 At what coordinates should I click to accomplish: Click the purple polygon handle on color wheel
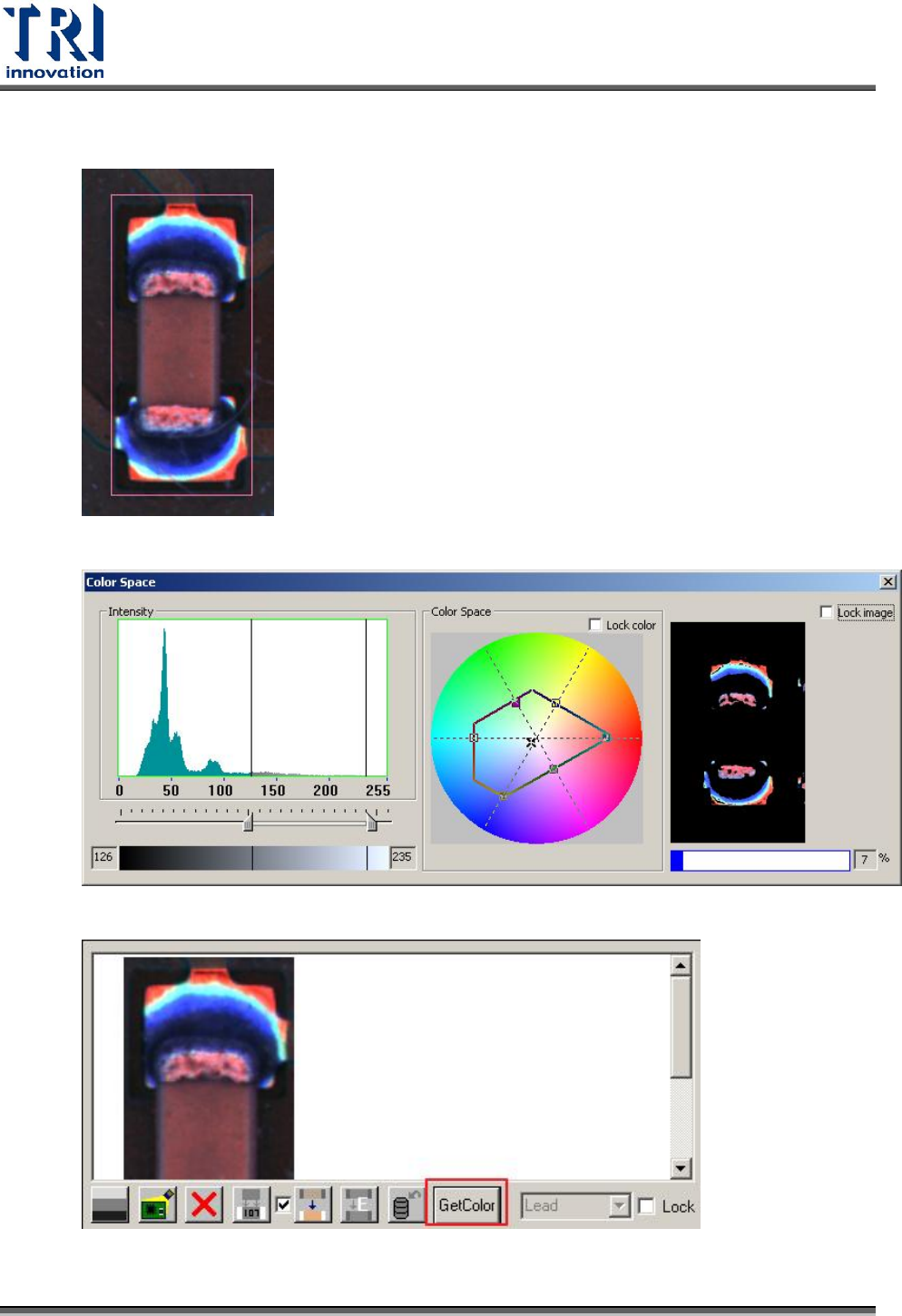[515, 703]
